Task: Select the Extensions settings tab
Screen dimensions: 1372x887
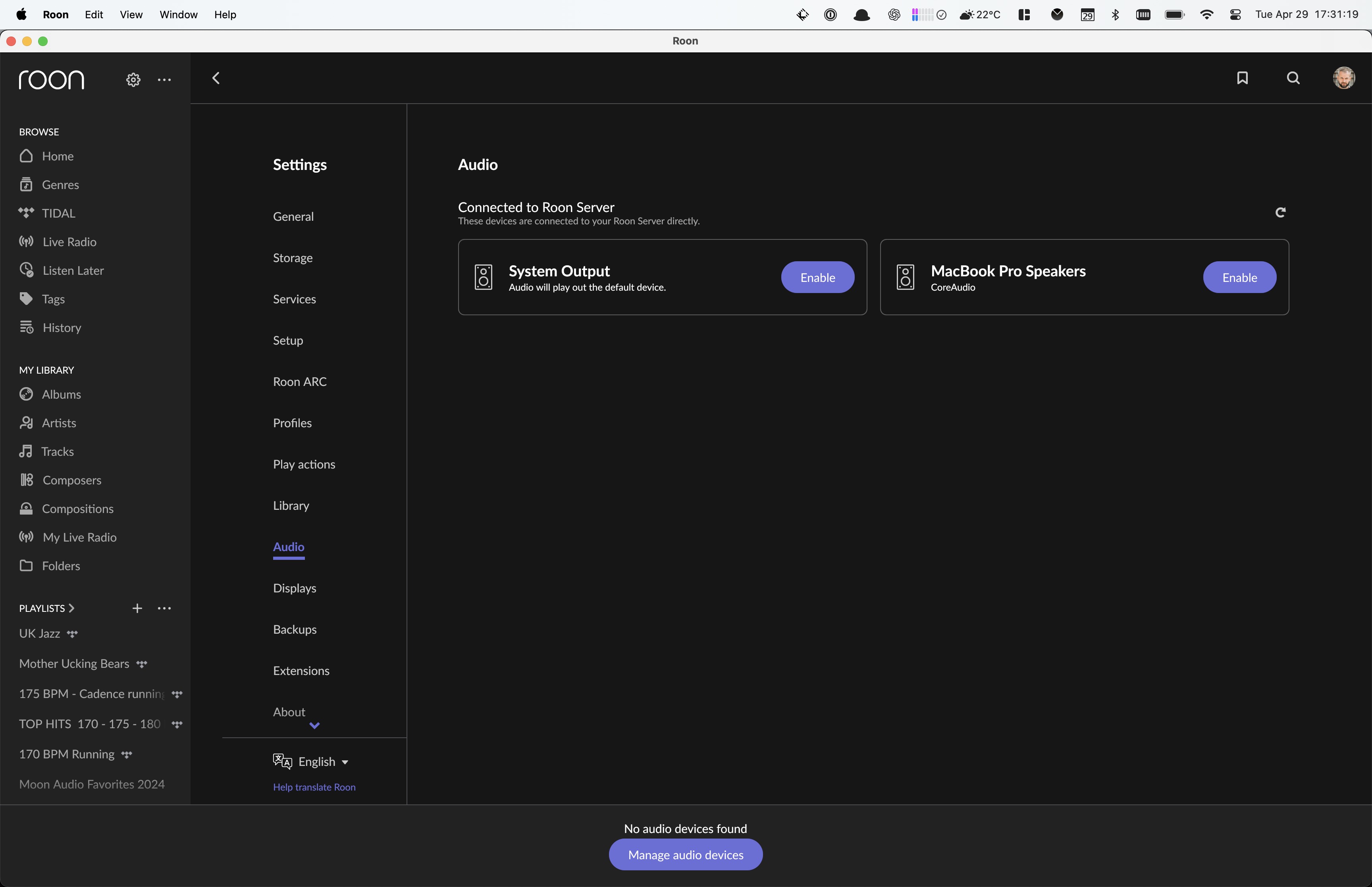Action: (x=301, y=671)
